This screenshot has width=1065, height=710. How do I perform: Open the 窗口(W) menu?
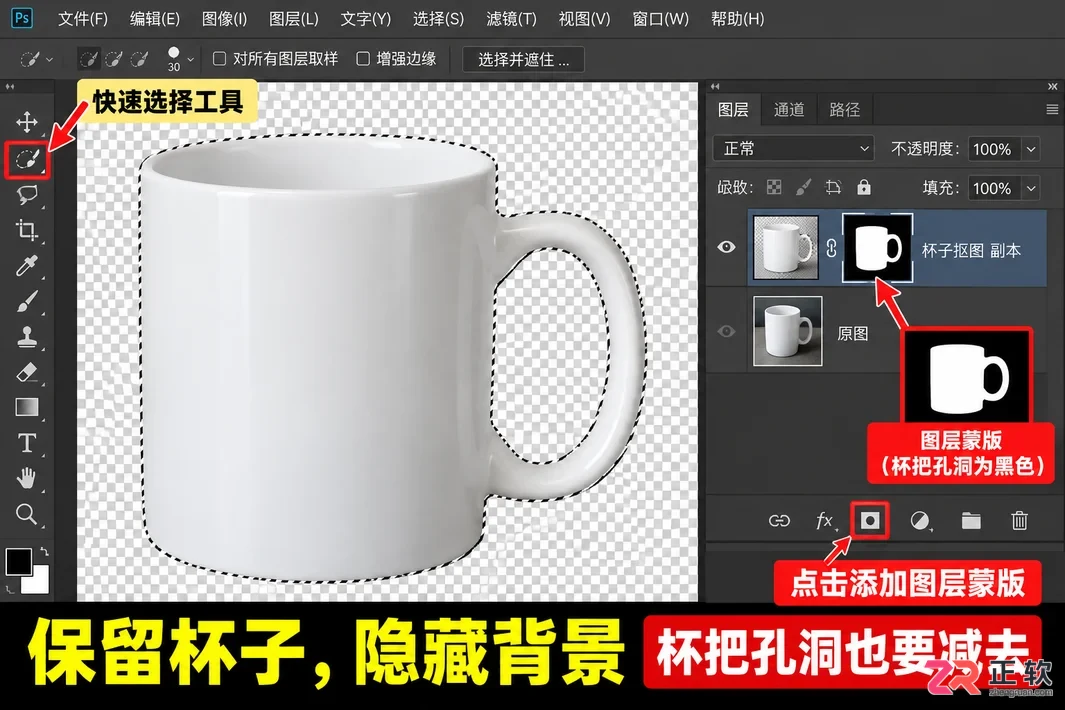pyautogui.click(x=660, y=19)
